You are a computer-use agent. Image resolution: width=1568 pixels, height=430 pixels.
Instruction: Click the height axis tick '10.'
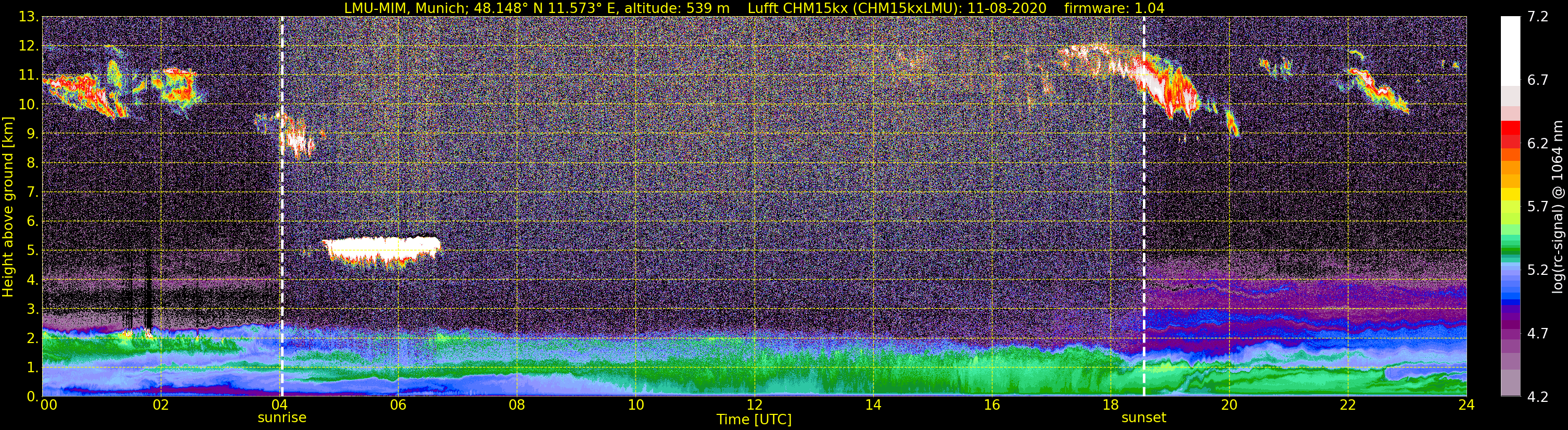point(28,105)
